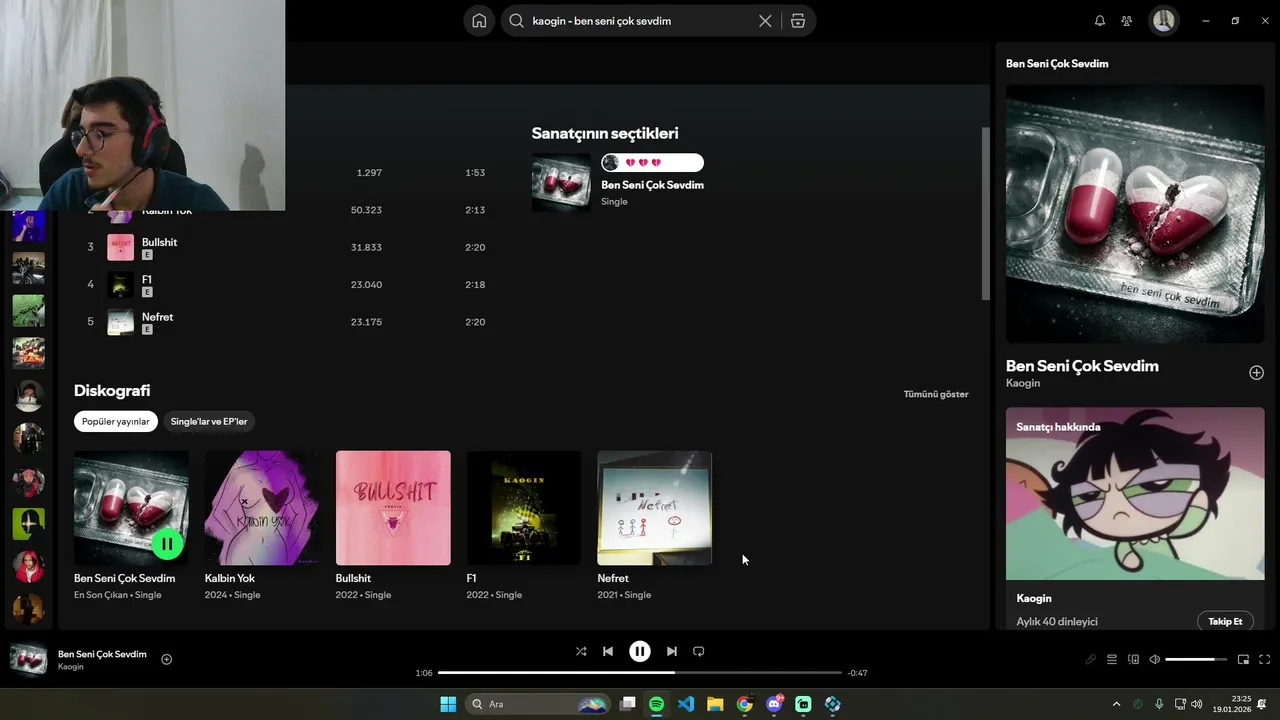Open the Bullshit album cover in Diskografi
Image resolution: width=1280 pixels, height=720 pixels.
click(x=393, y=508)
